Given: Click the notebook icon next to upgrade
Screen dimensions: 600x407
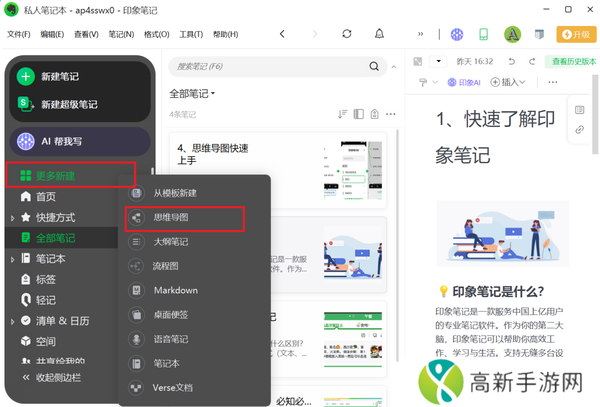Looking at the screenshot, I should click(x=539, y=34).
